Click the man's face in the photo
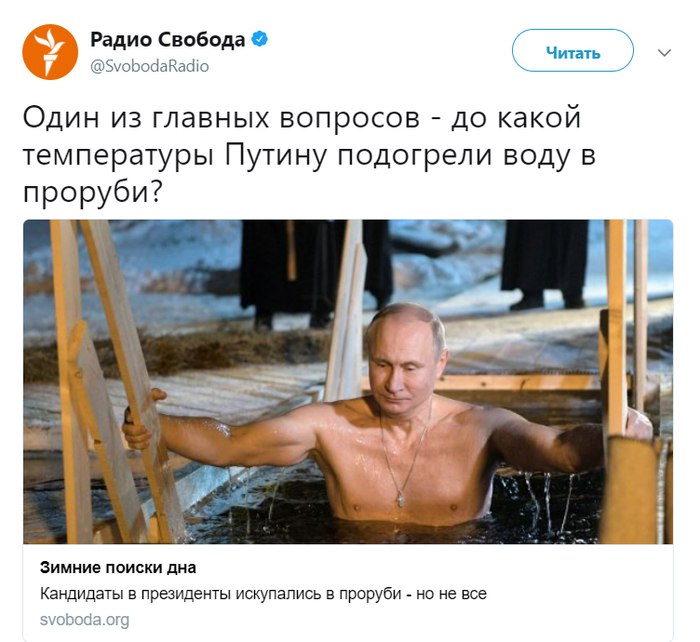 point(404,357)
